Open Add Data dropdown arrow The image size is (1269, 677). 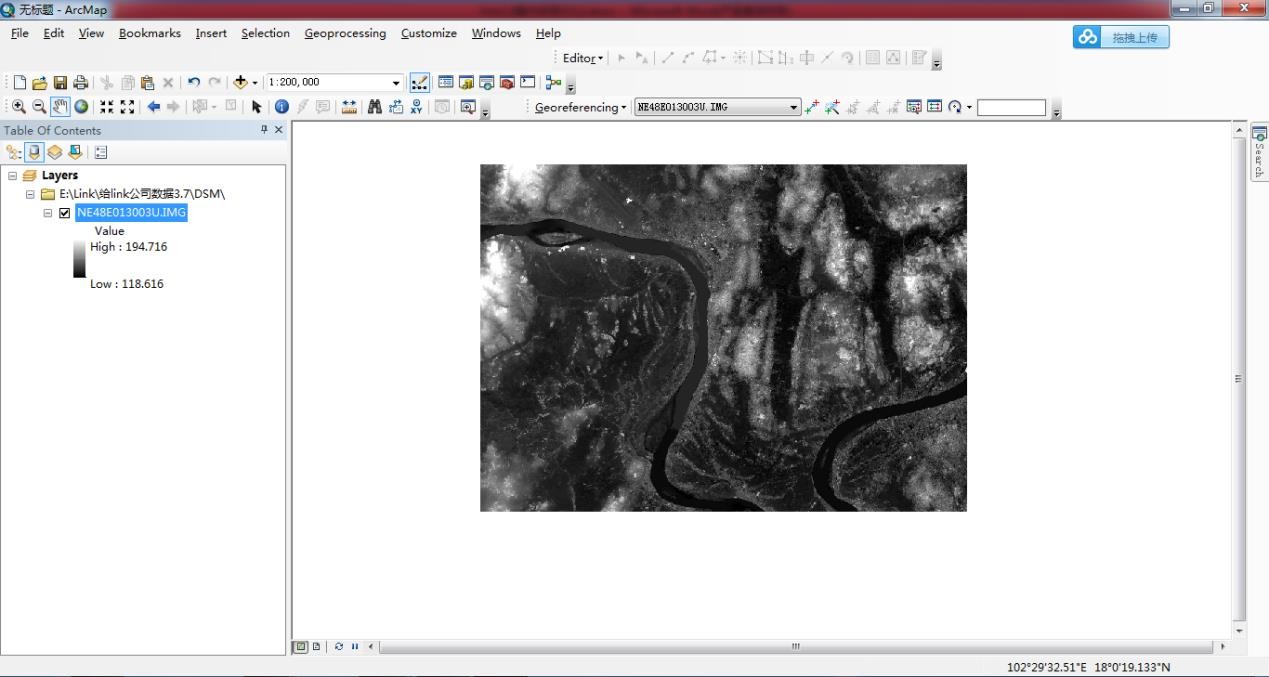pos(255,83)
